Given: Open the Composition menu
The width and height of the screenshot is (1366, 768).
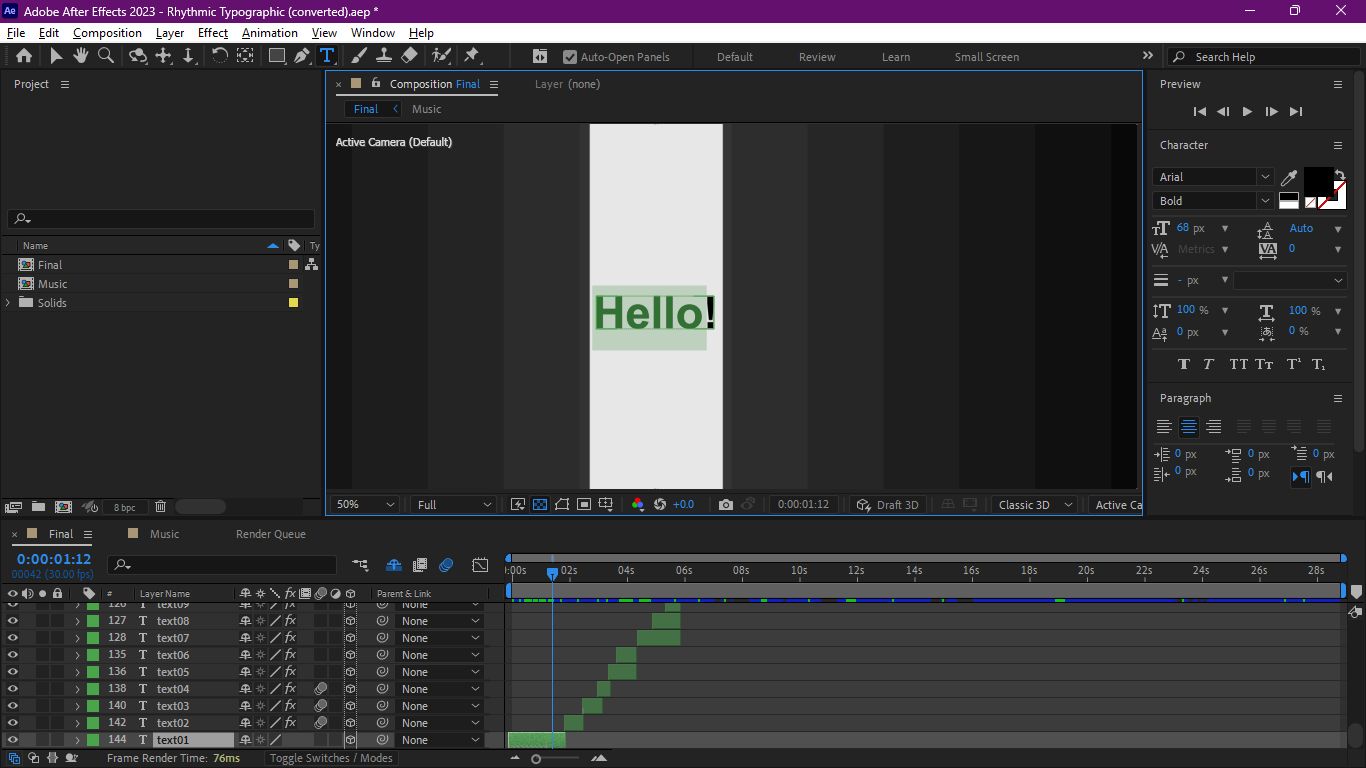Looking at the screenshot, I should [x=107, y=33].
